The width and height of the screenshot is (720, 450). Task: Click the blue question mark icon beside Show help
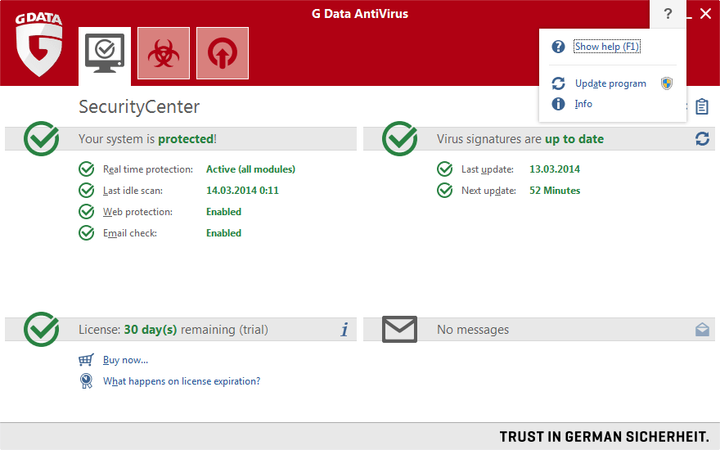tap(558, 46)
